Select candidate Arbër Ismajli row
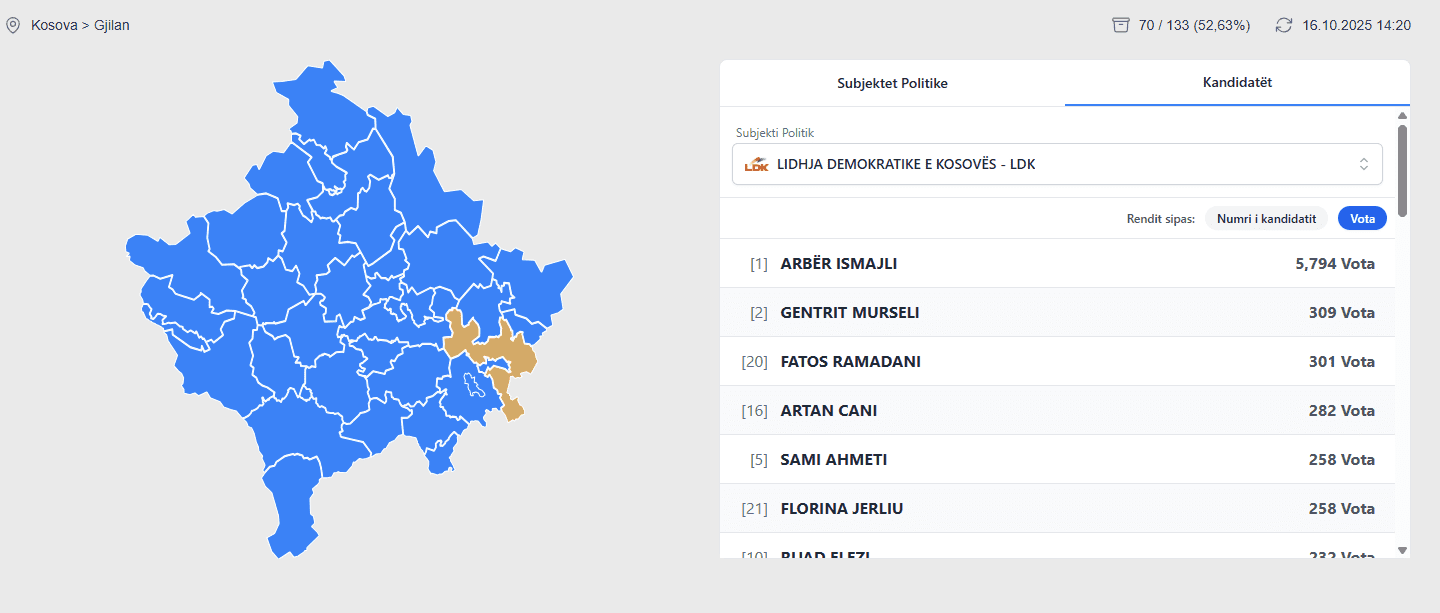This screenshot has width=1440, height=613. coord(1057,264)
